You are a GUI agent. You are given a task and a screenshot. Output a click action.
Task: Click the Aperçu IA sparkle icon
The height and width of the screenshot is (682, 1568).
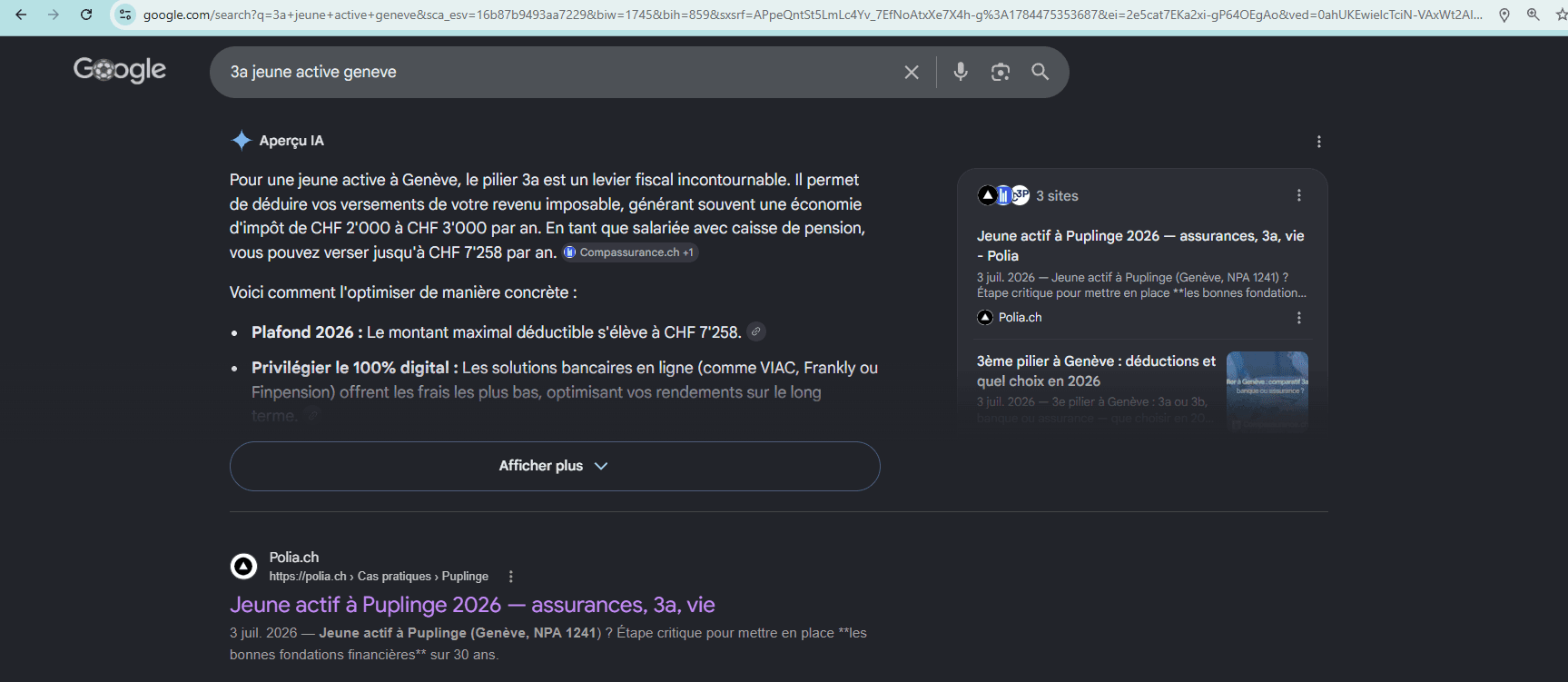(x=242, y=140)
